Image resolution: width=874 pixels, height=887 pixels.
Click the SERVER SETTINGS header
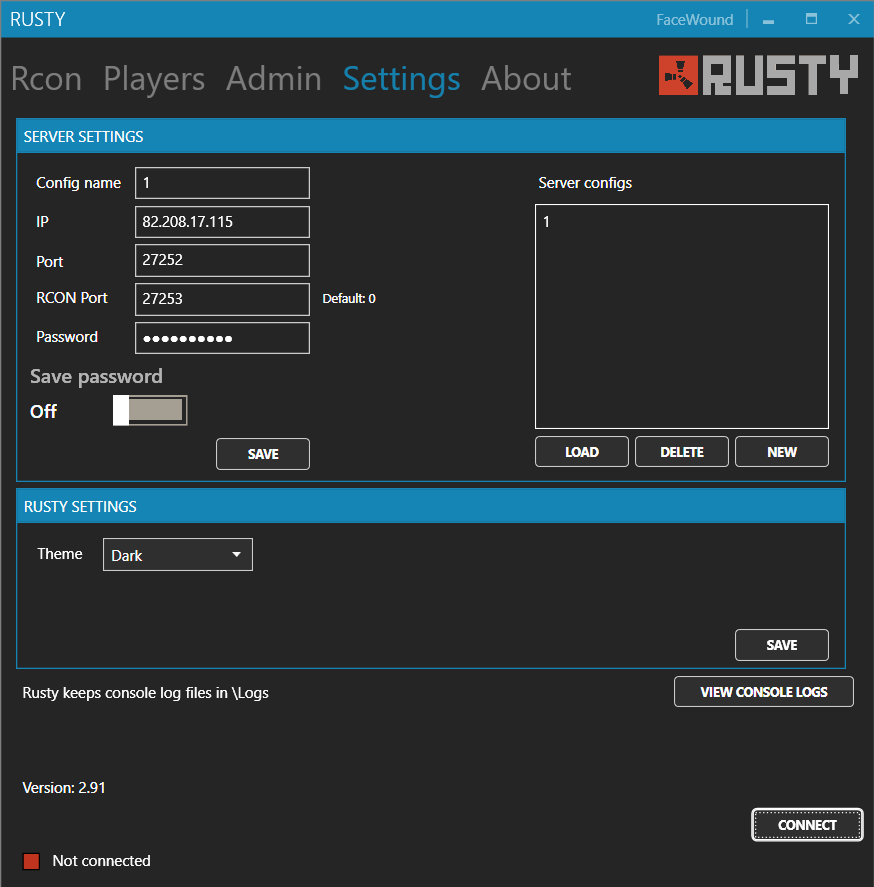pyautogui.click(x=431, y=136)
